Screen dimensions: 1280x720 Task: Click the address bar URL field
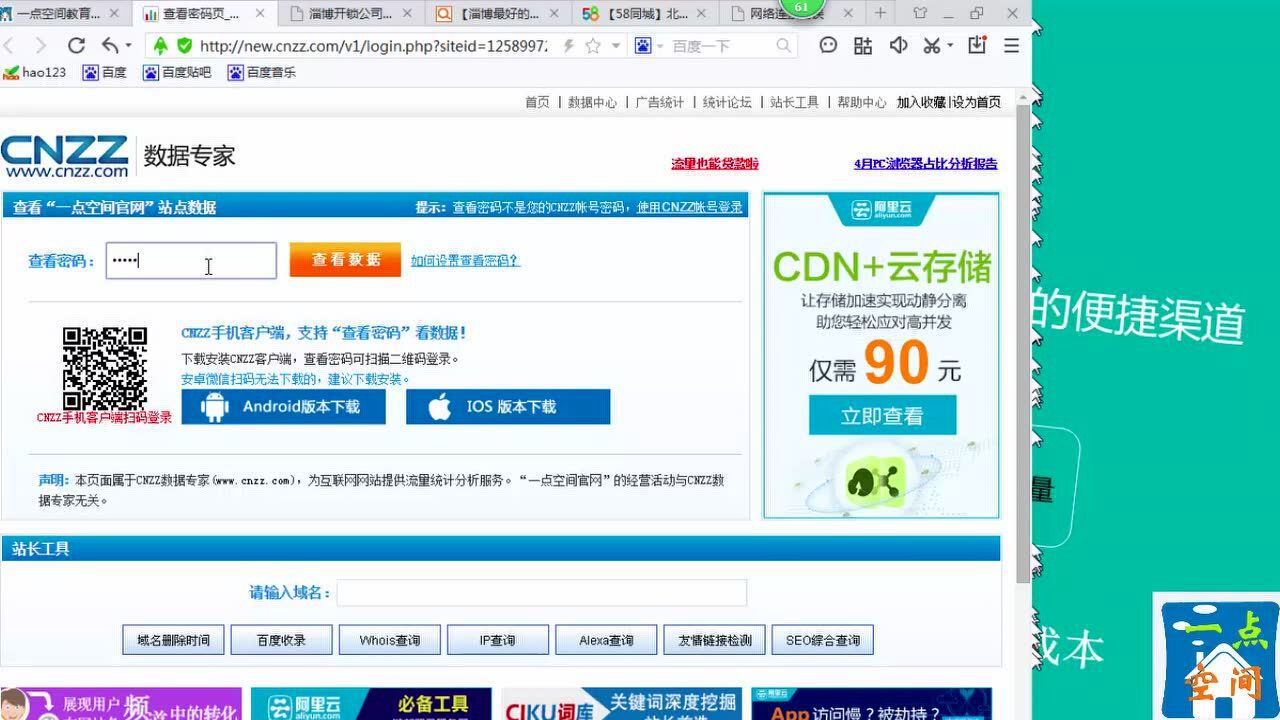pos(373,46)
